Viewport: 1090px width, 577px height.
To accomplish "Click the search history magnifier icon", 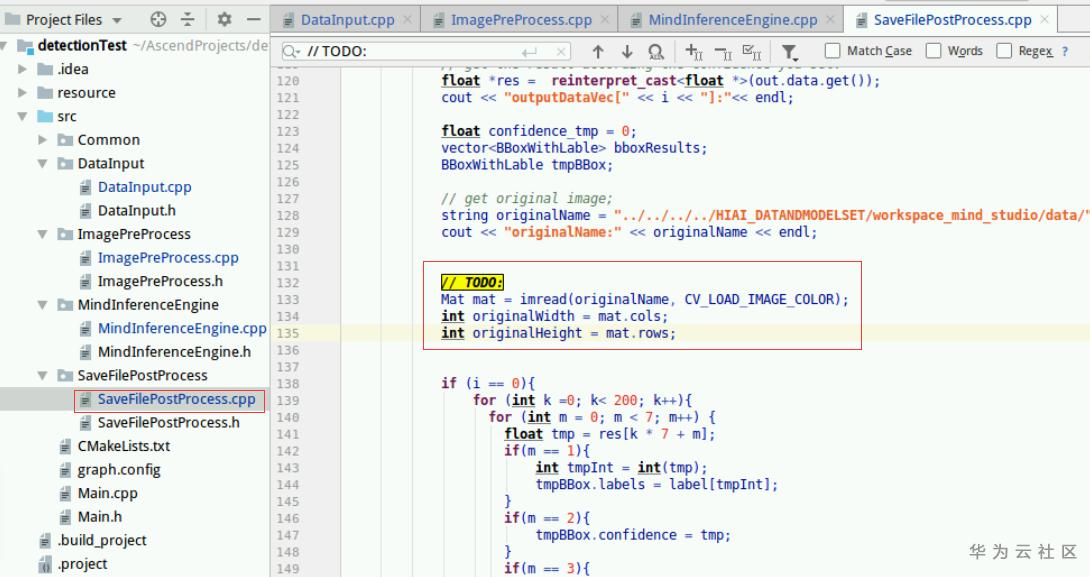I will (x=291, y=51).
